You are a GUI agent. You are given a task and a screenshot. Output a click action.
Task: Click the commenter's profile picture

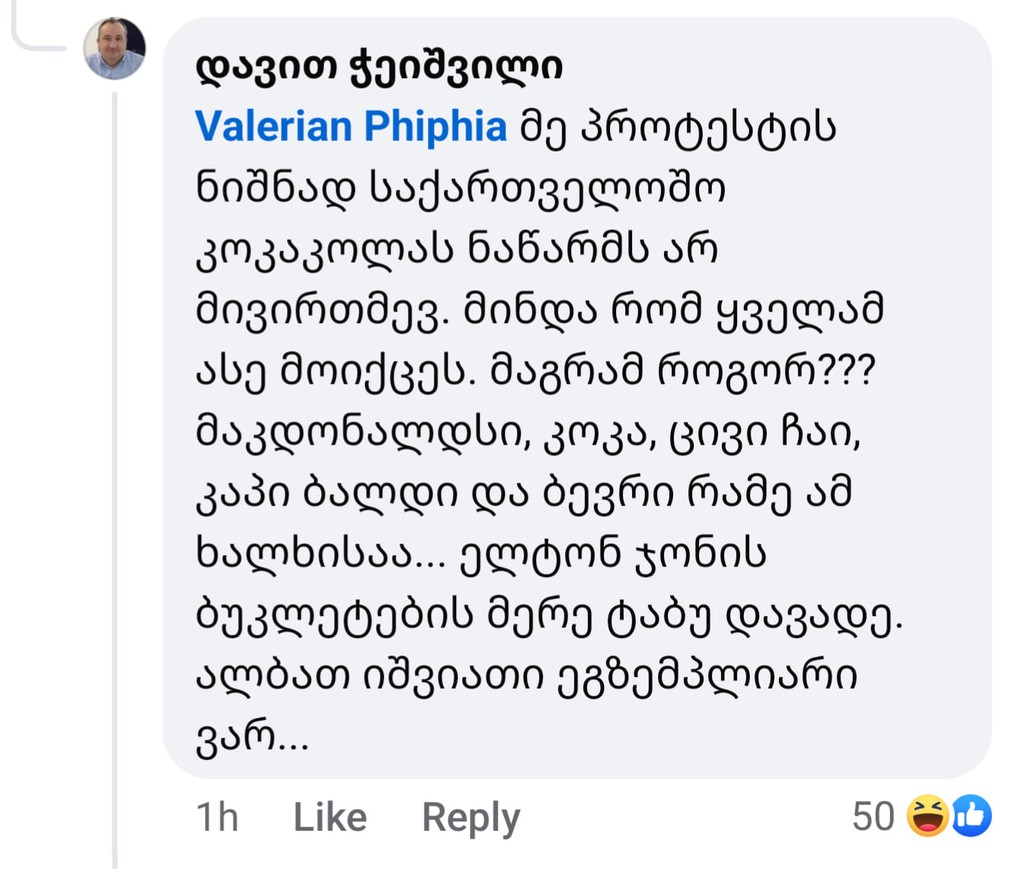(x=115, y=48)
